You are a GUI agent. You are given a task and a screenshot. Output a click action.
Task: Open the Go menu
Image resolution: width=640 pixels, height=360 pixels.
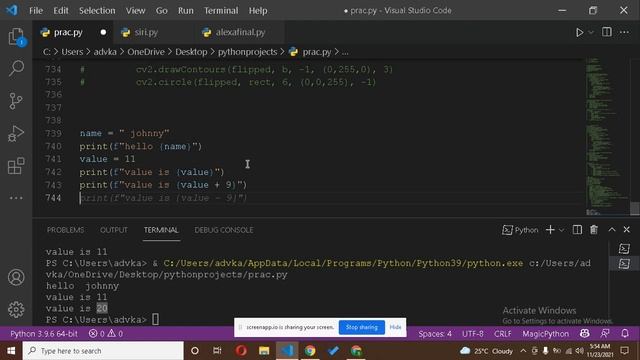coord(162,11)
